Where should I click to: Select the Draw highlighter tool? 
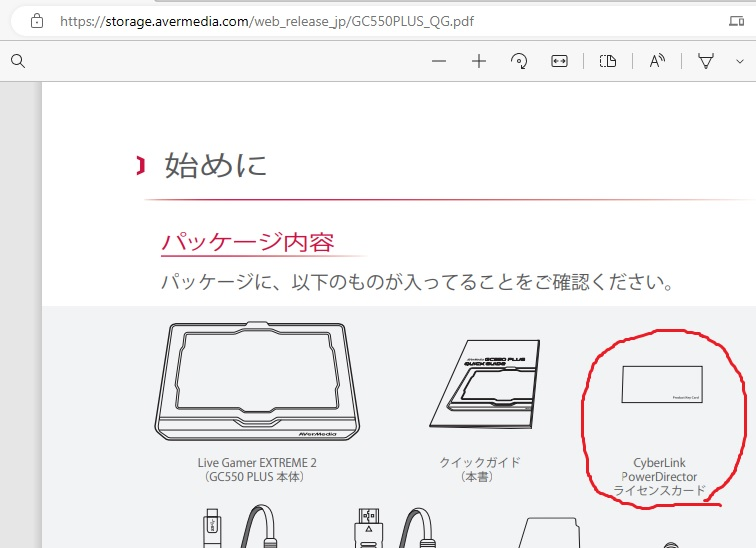(x=706, y=61)
